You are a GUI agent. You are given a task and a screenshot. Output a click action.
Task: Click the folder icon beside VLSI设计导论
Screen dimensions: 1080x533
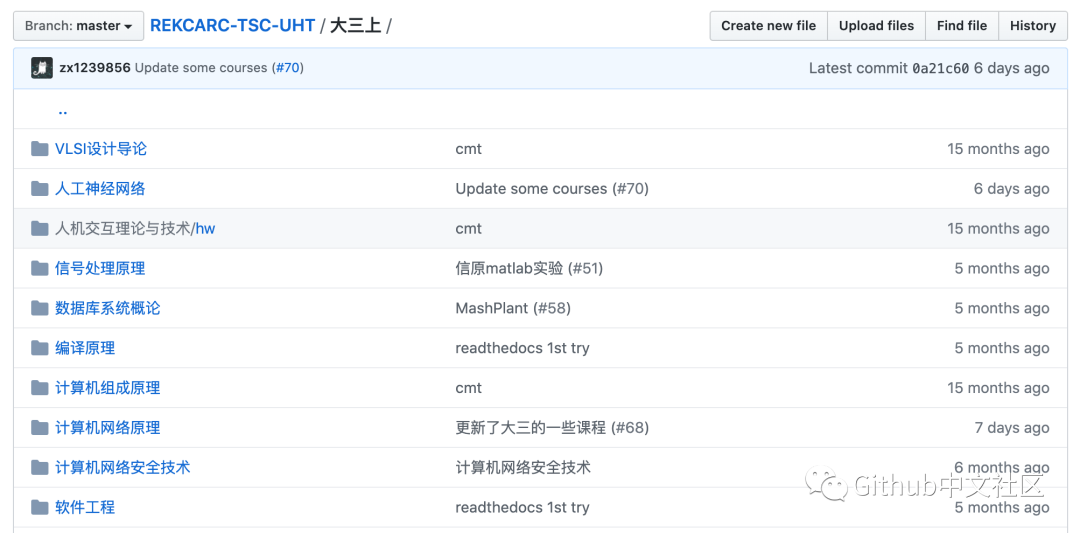tap(40, 149)
